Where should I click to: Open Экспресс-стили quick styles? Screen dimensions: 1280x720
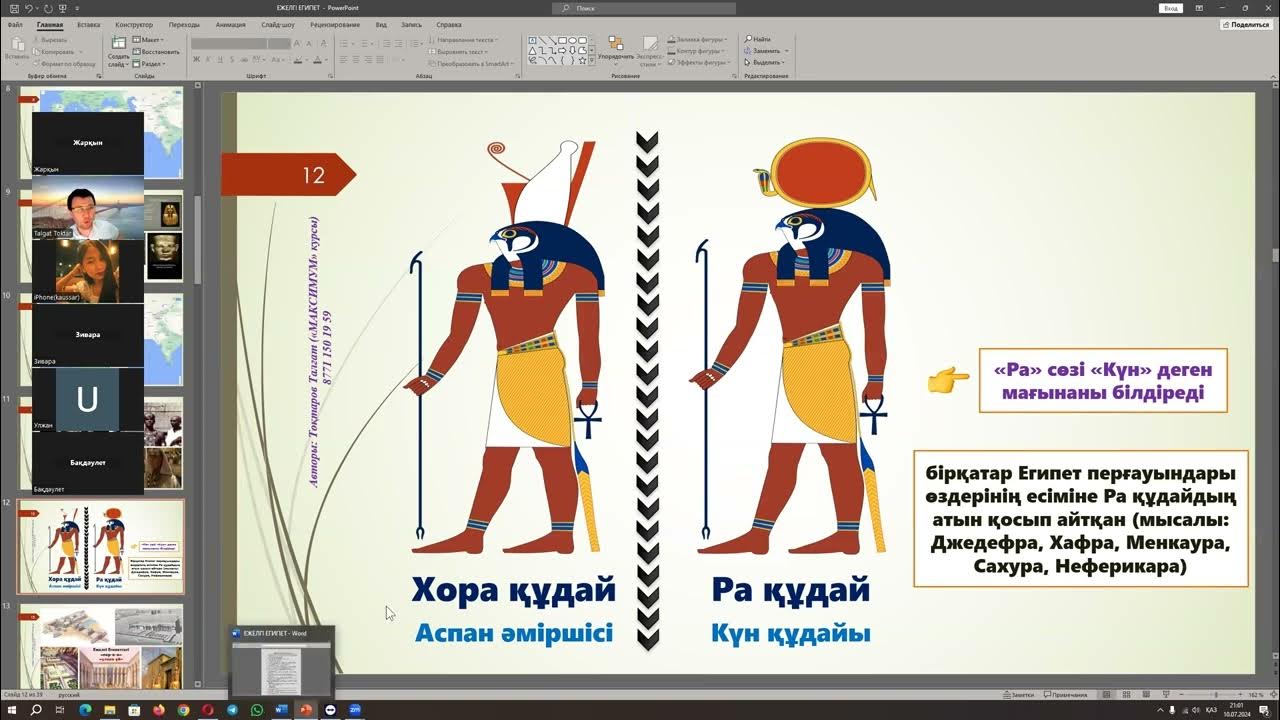point(650,50)
